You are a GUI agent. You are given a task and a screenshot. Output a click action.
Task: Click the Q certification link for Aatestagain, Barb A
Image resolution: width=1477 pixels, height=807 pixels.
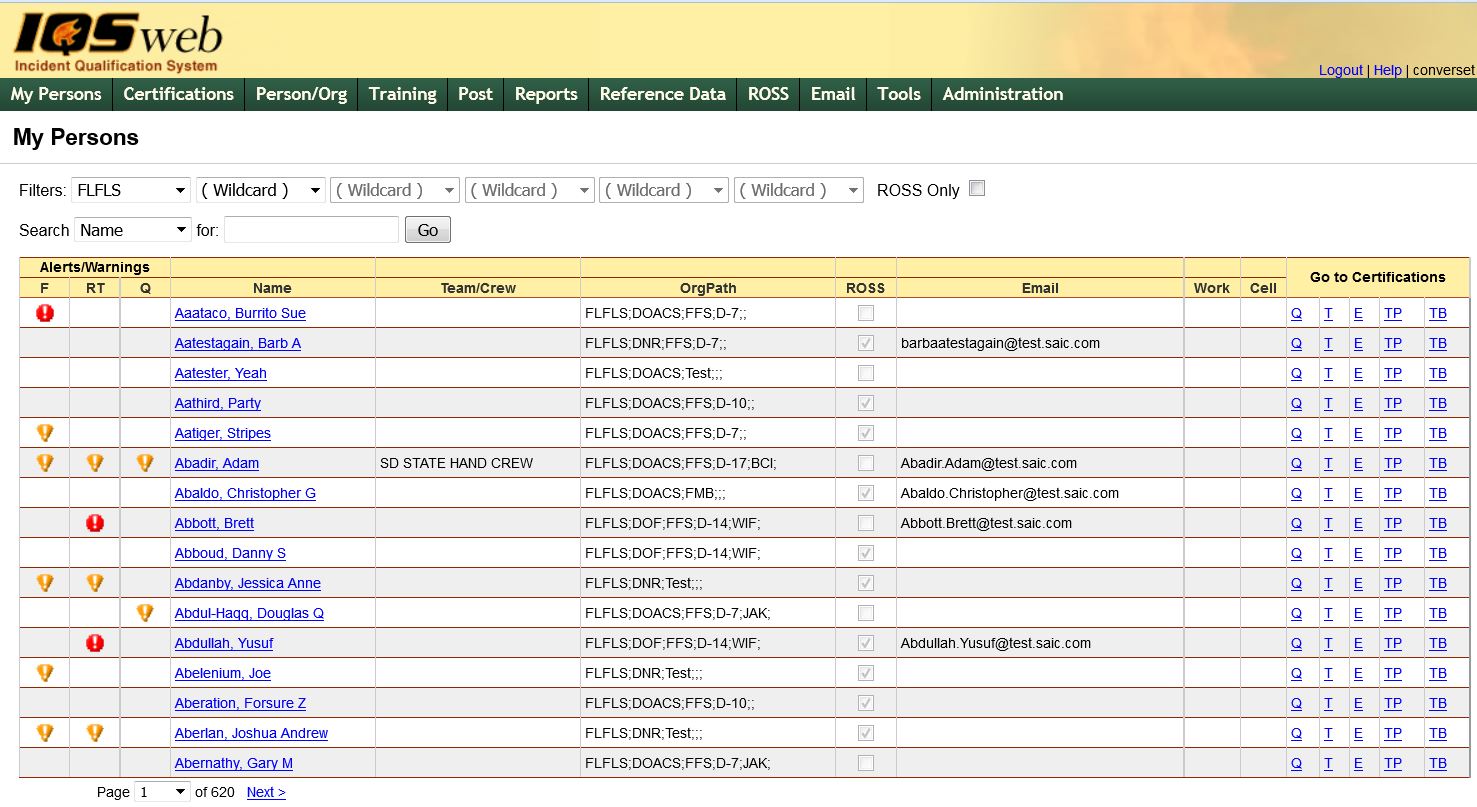1296,343
